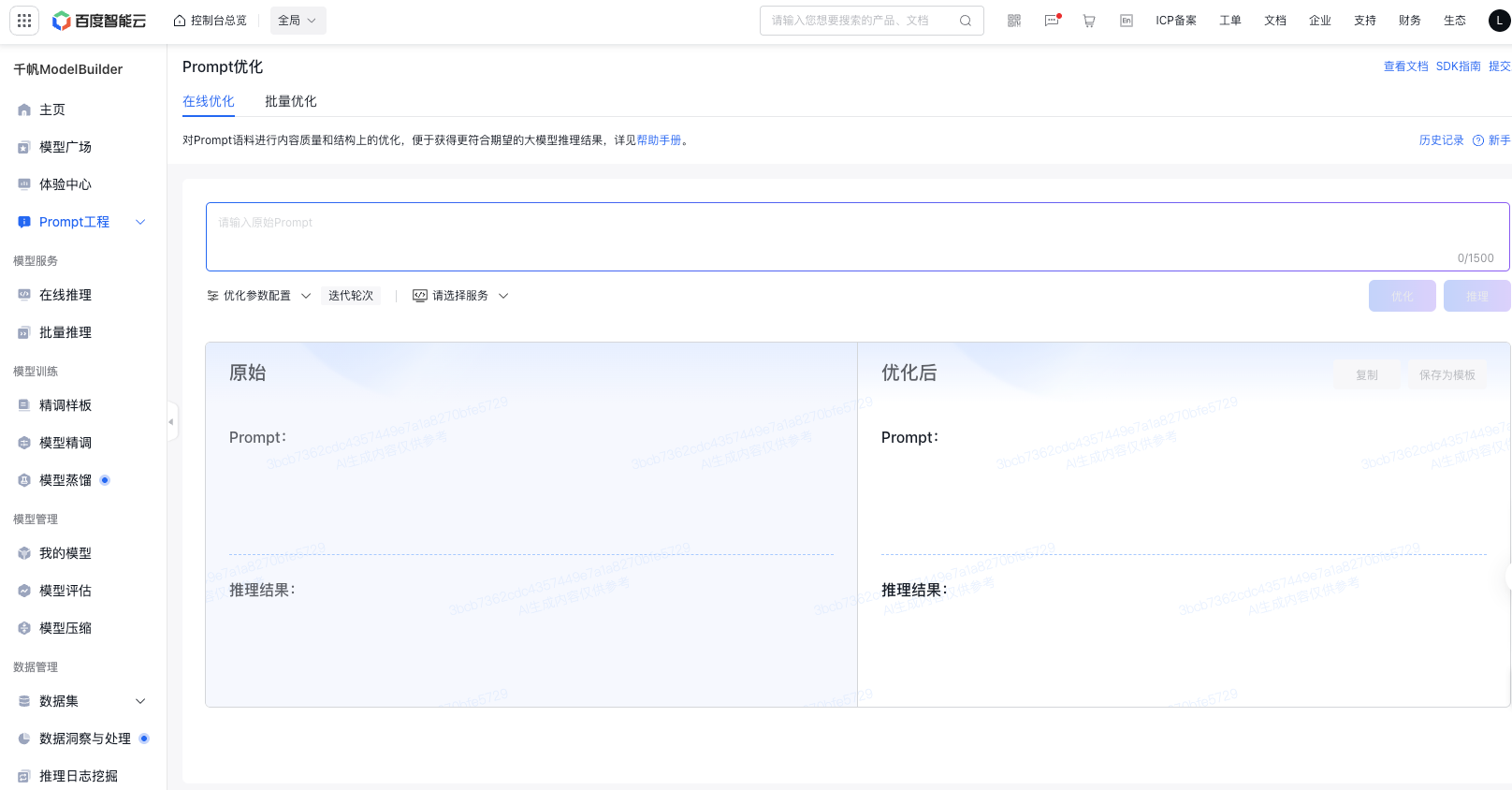Screen dimensions: 1512x790
Task: Click the 迭代轮次 tag
Action: (x=351, y=296)
